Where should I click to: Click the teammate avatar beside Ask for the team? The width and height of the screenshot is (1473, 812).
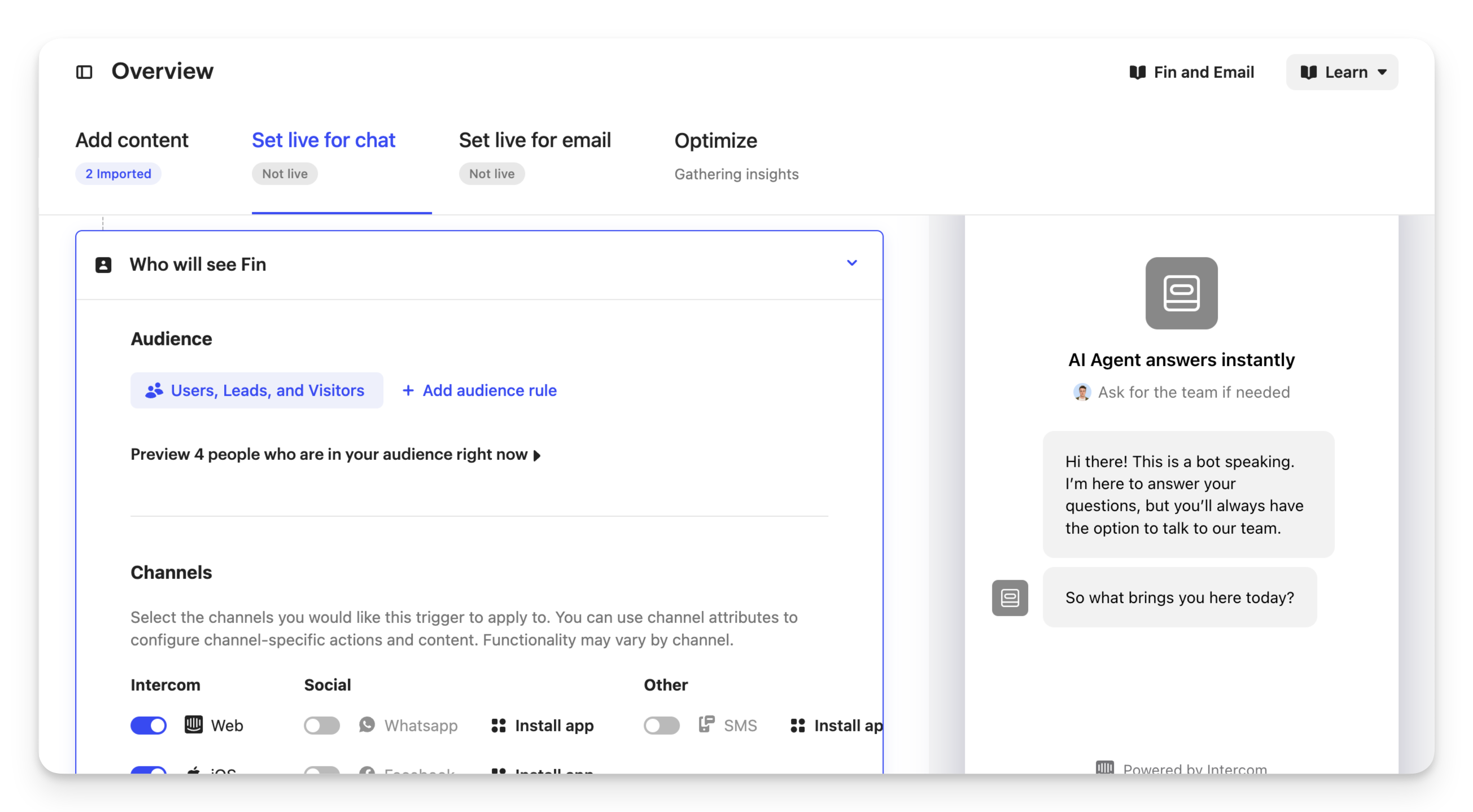point(1082,392)
